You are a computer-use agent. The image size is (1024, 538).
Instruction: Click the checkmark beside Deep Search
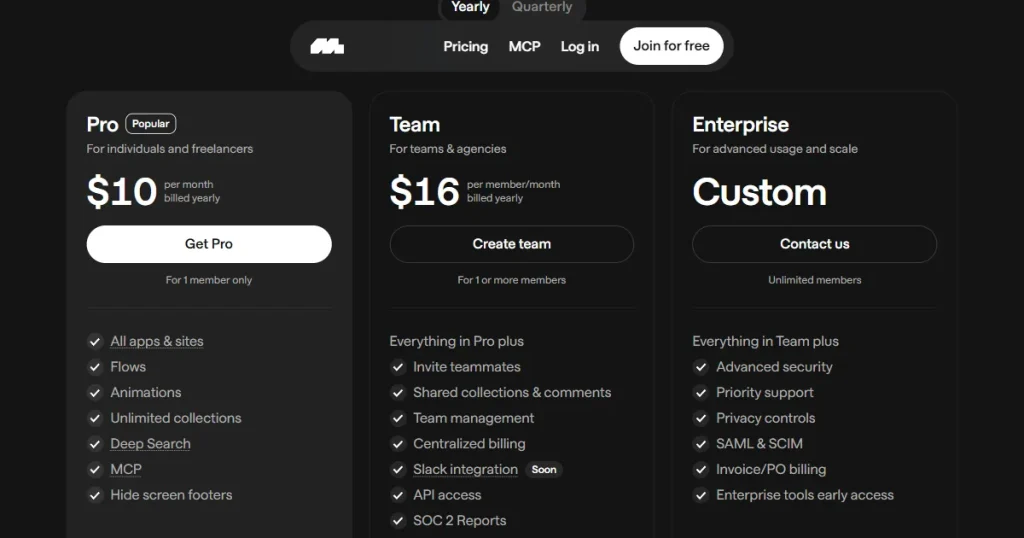point(95,444)
